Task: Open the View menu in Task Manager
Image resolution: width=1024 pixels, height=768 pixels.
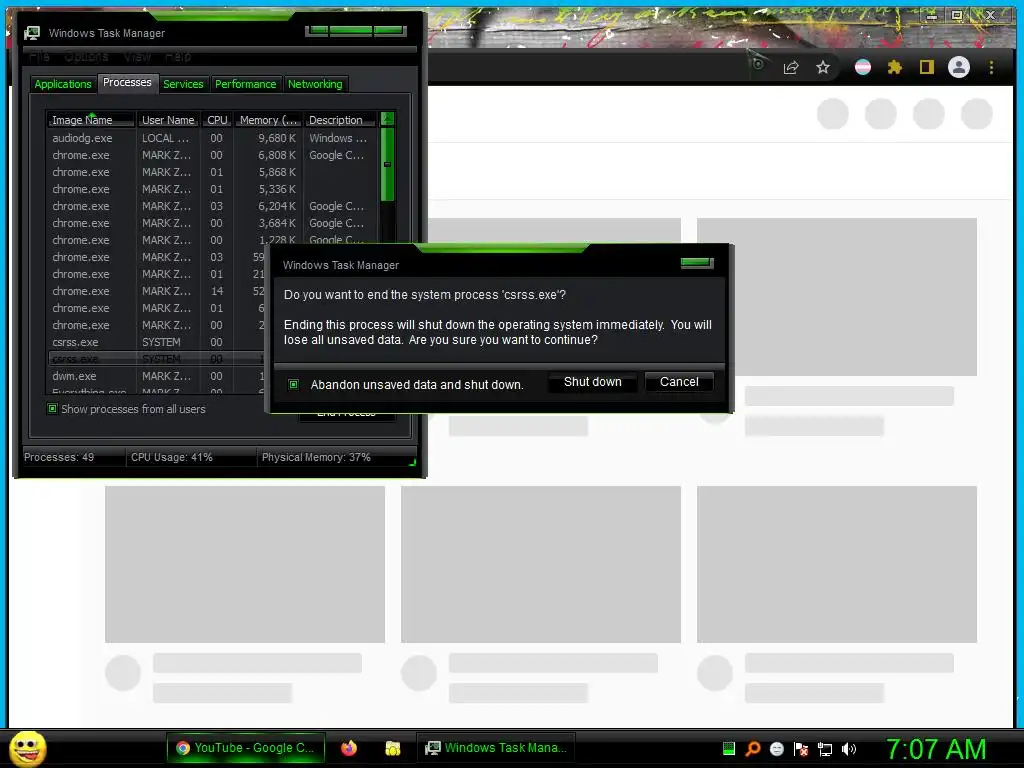Action: click(x=137, y=57)
